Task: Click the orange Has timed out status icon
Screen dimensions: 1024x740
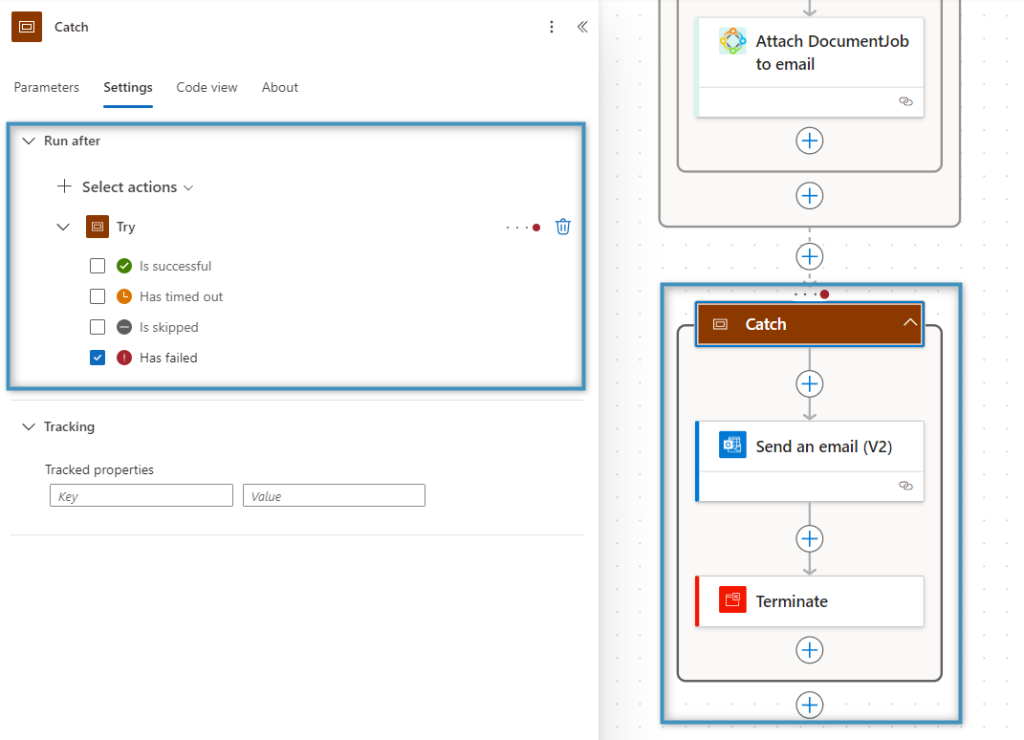Action: [x=124, y=297]
